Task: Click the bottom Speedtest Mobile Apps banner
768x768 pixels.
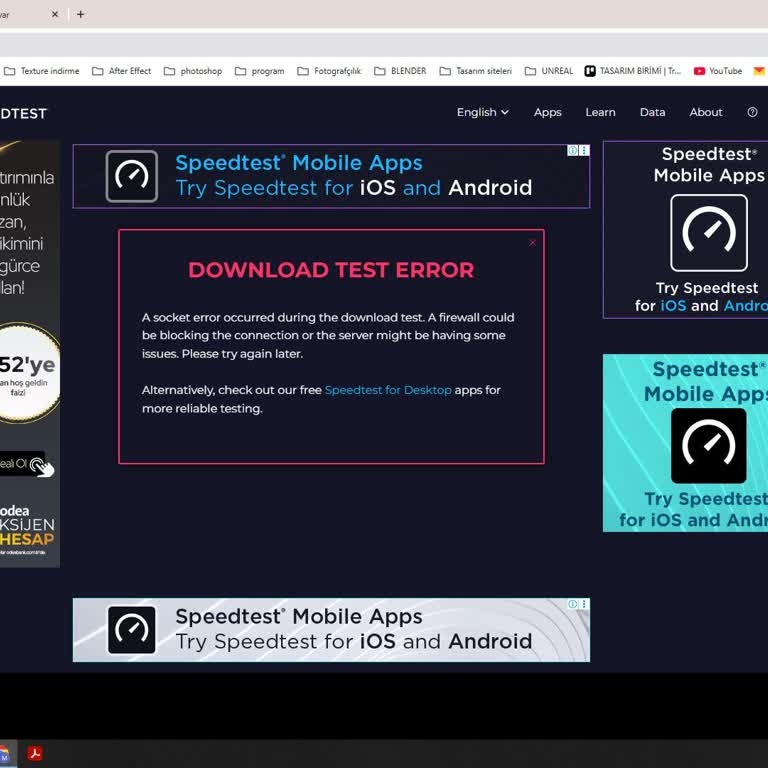Action: pos(331,630)
